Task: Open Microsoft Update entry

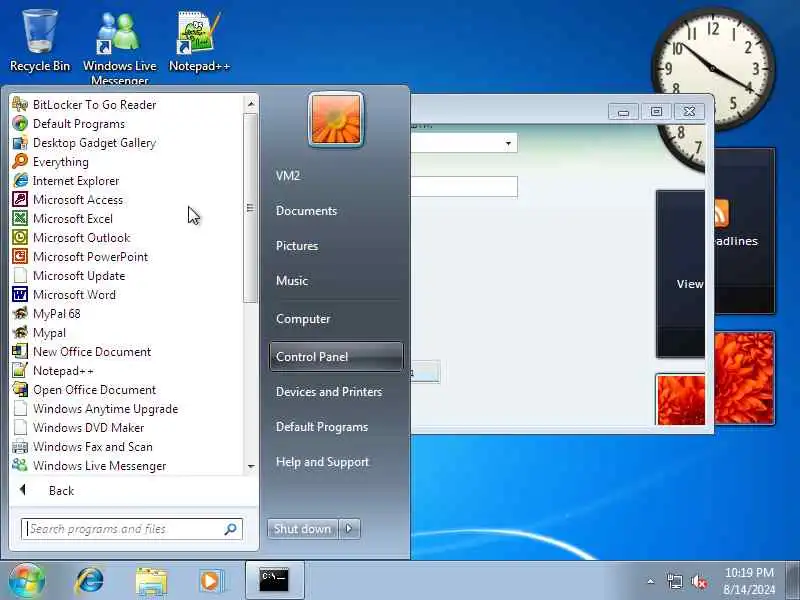Action: [79, 276]
